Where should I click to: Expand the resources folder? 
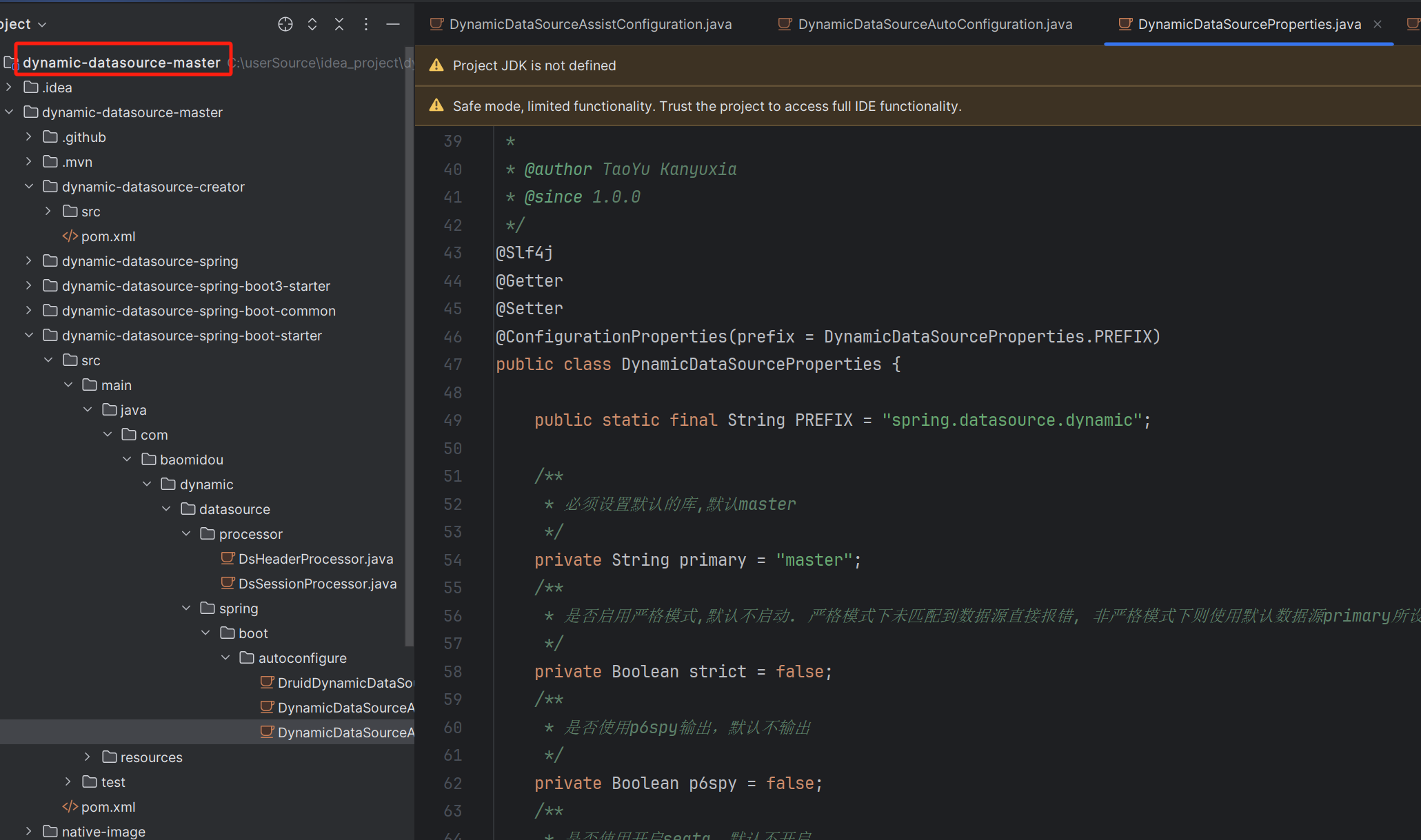point(88,757)
